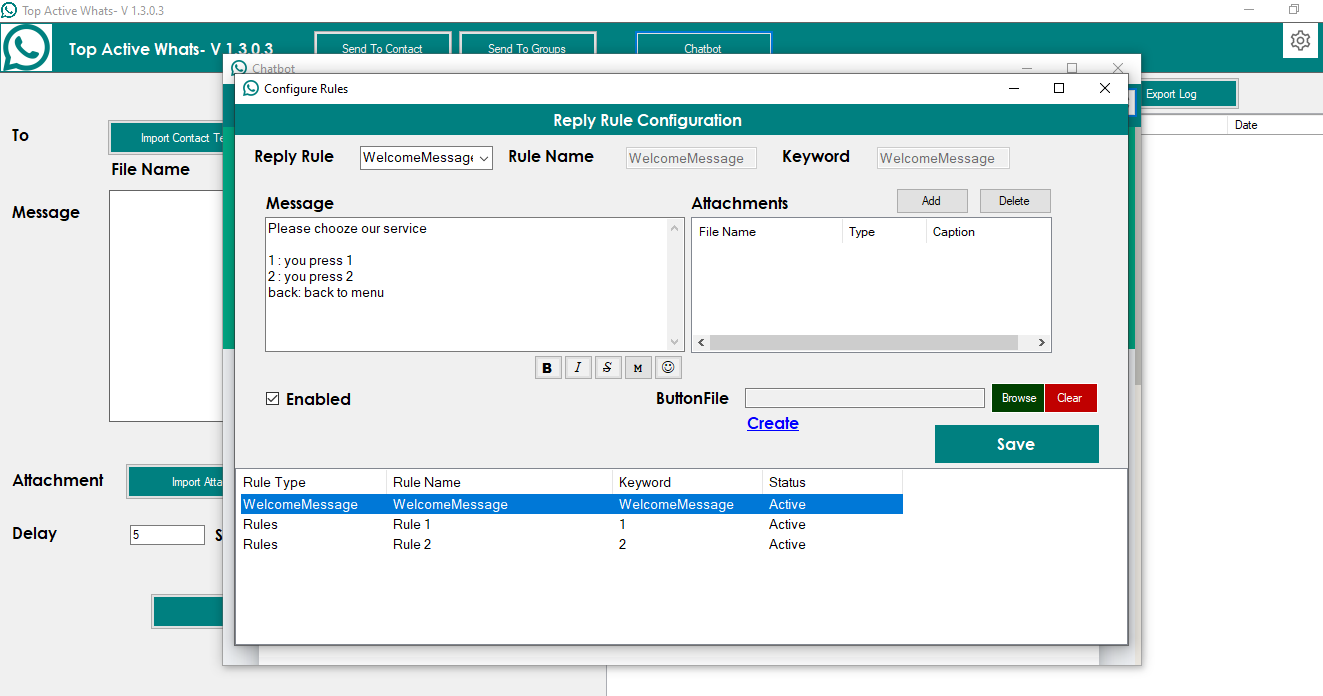The height and width of the screenshot is (696, 1323).
Task: Click the attachments horizontal scrollbar thumb
Action: [x=864, y=343]
